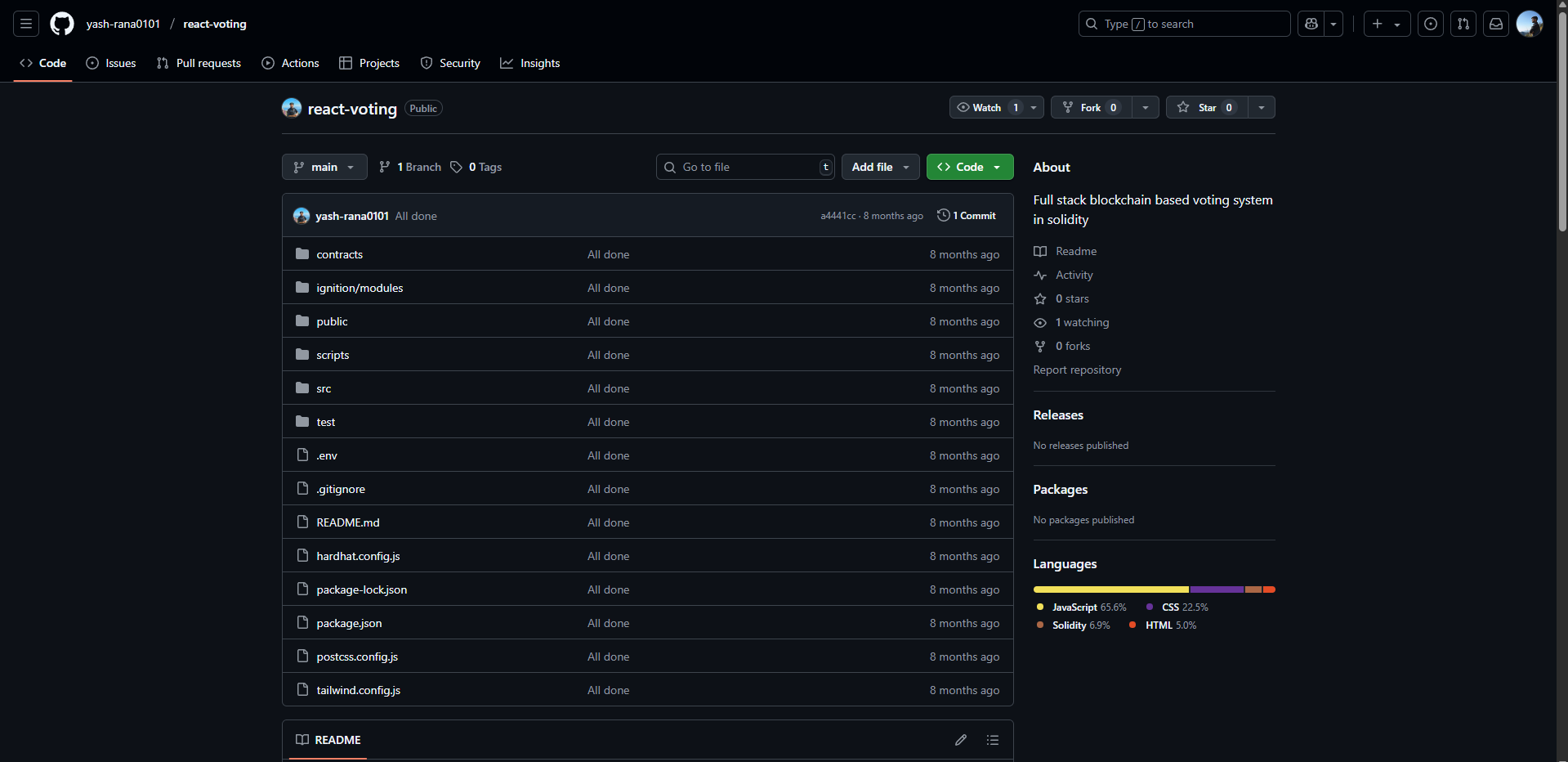1568x762 pixels.
Task: Click the repository owner avatar beside react-voting
Action: [x=292, y=108]
